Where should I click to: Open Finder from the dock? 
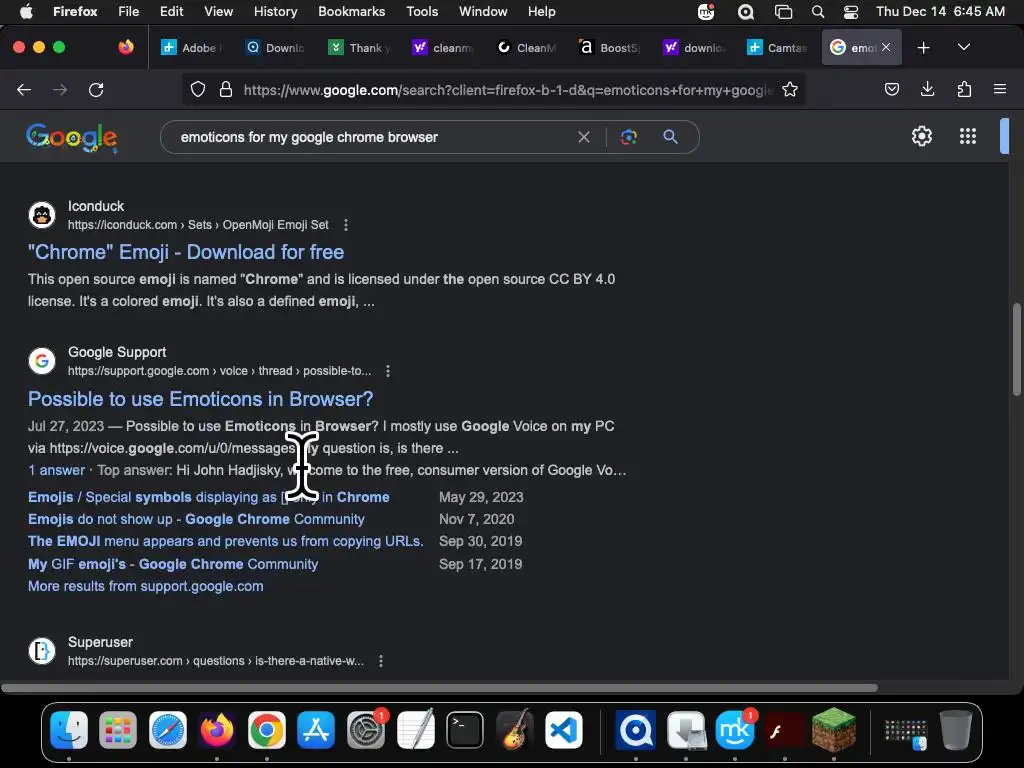[x=69, y=729]
